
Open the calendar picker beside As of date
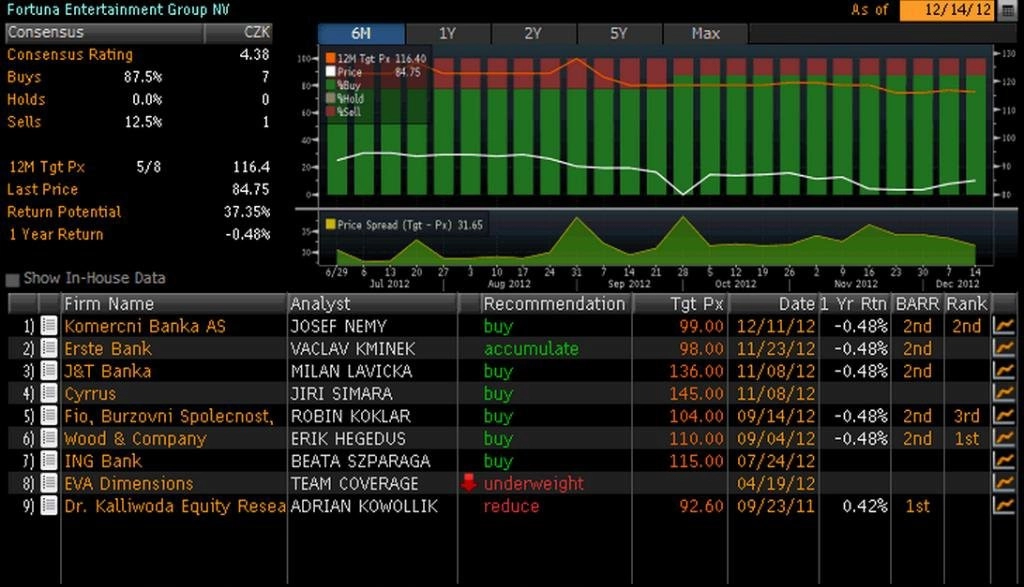click(1008, 10)
